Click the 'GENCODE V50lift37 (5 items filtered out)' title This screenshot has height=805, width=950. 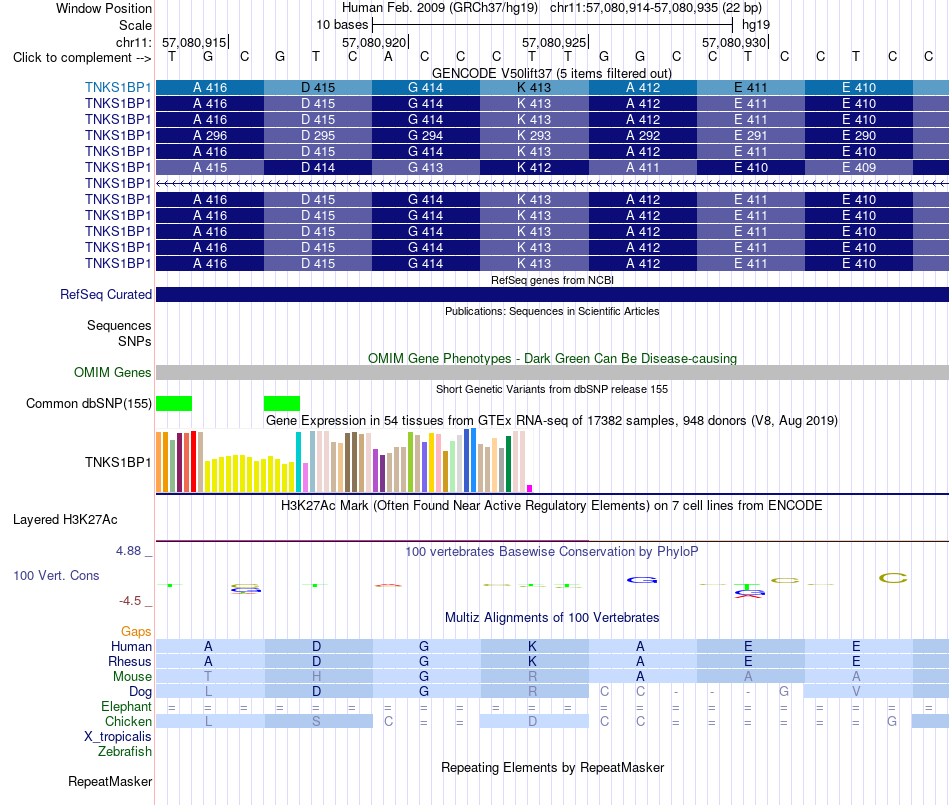click(552, 73)
